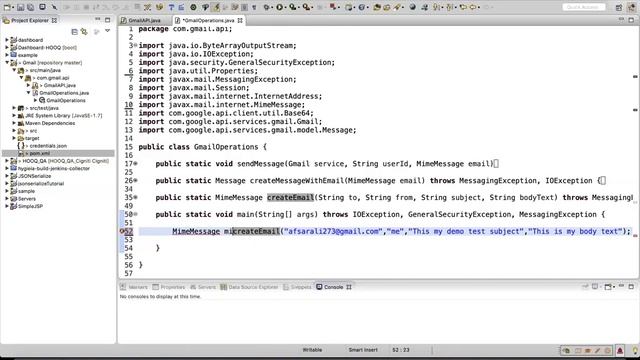The image size is (640, 360).
Task: Click the Save All toolbar icon
Action: point(30,7)
